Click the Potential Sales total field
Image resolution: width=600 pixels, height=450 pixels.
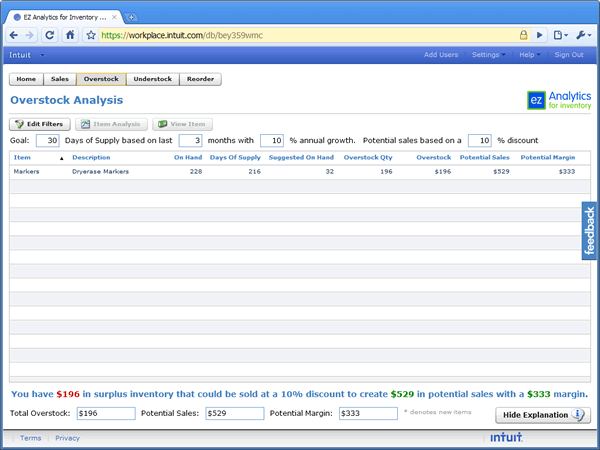point(235,413)
